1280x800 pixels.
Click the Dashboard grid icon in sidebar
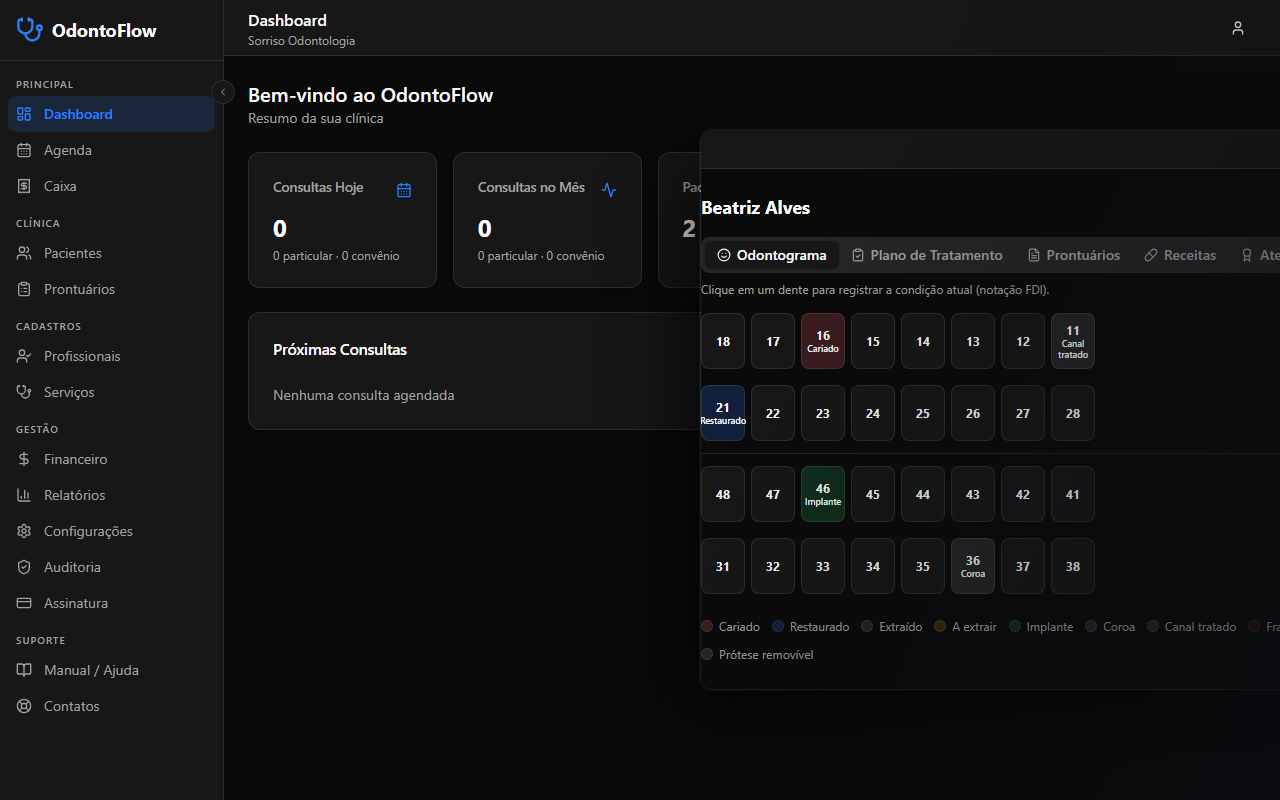click(25, 114)
